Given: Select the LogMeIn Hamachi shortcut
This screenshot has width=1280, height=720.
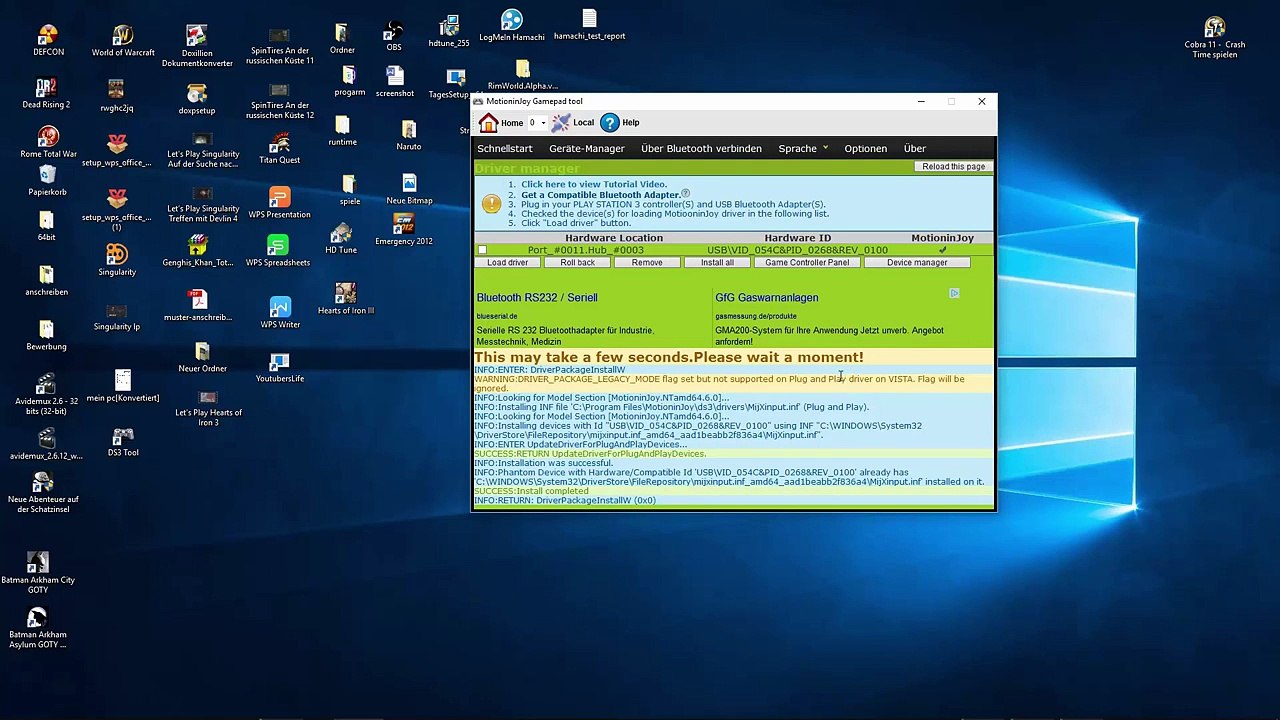Looking at the screenshot, I should 512,26.
